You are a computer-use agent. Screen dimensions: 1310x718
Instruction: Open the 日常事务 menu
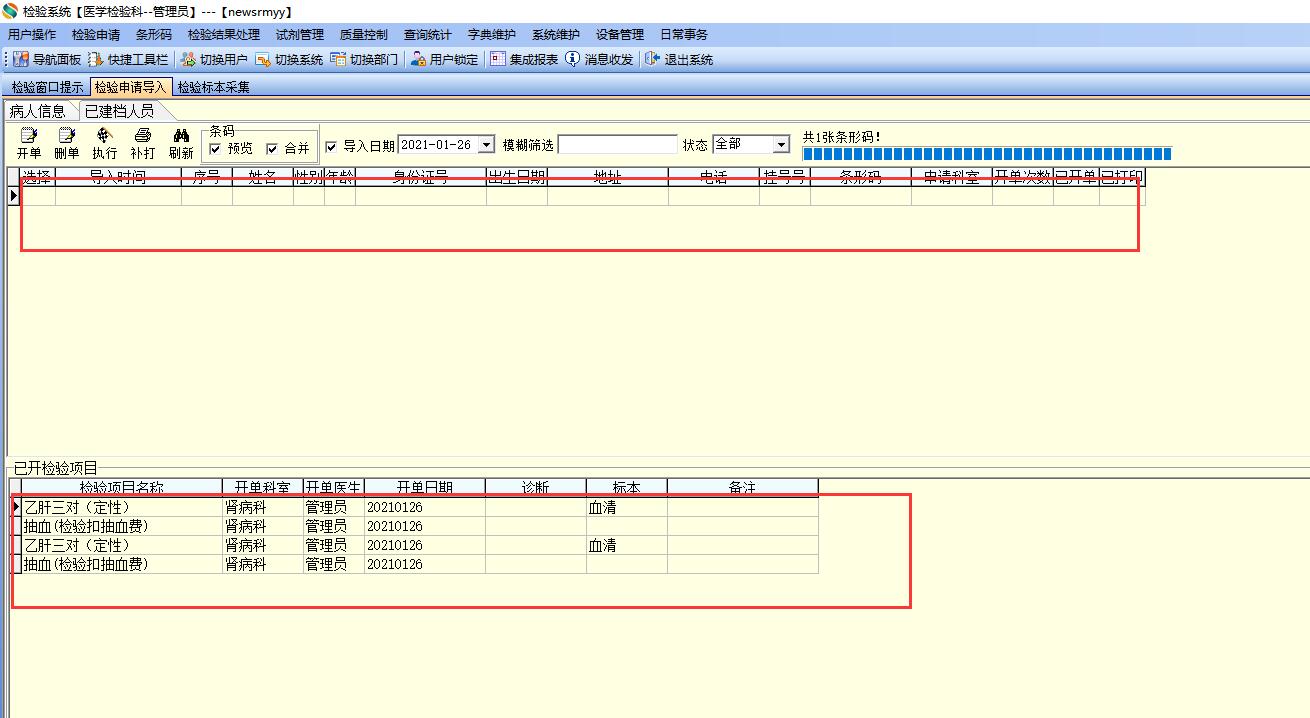(x=684, y=35)
